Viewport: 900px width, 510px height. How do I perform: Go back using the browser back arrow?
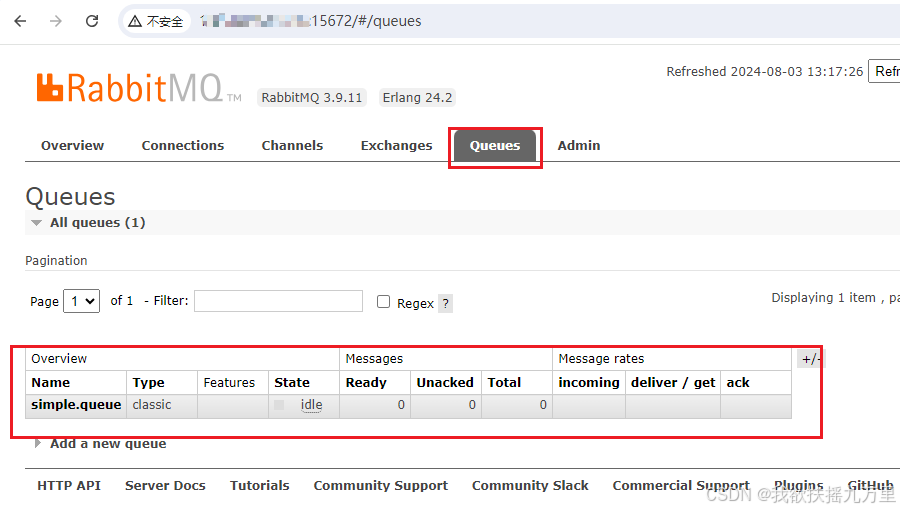tap(20, 21)
